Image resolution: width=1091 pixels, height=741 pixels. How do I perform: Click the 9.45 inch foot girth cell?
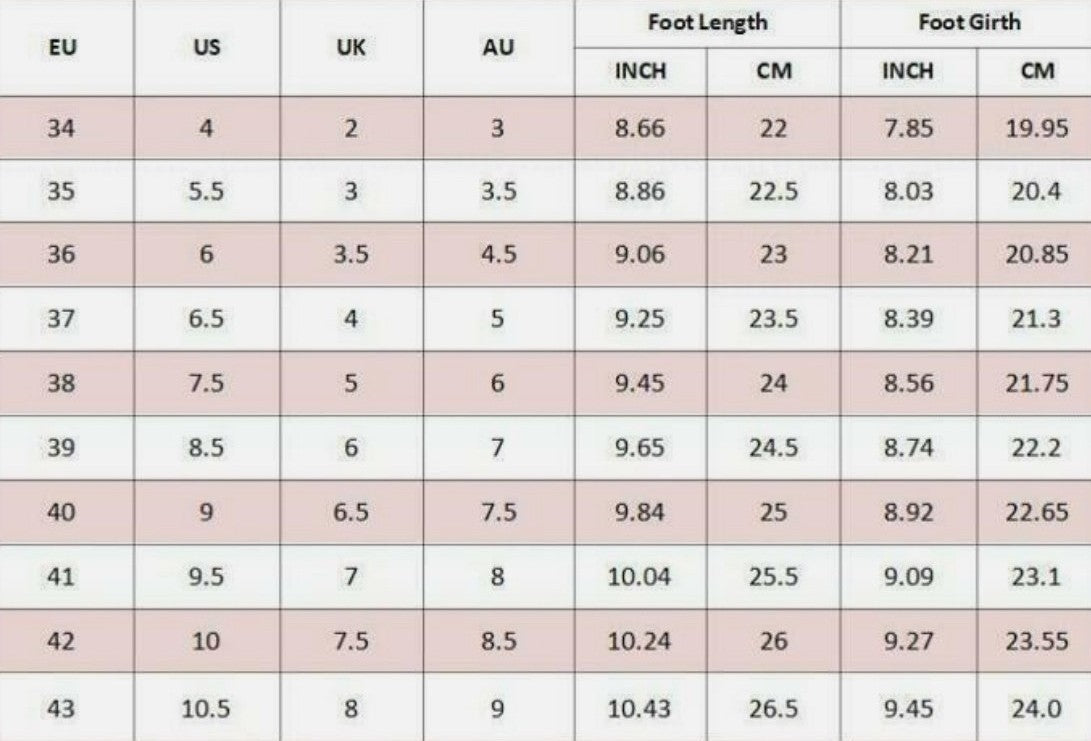tap(908, 708)
